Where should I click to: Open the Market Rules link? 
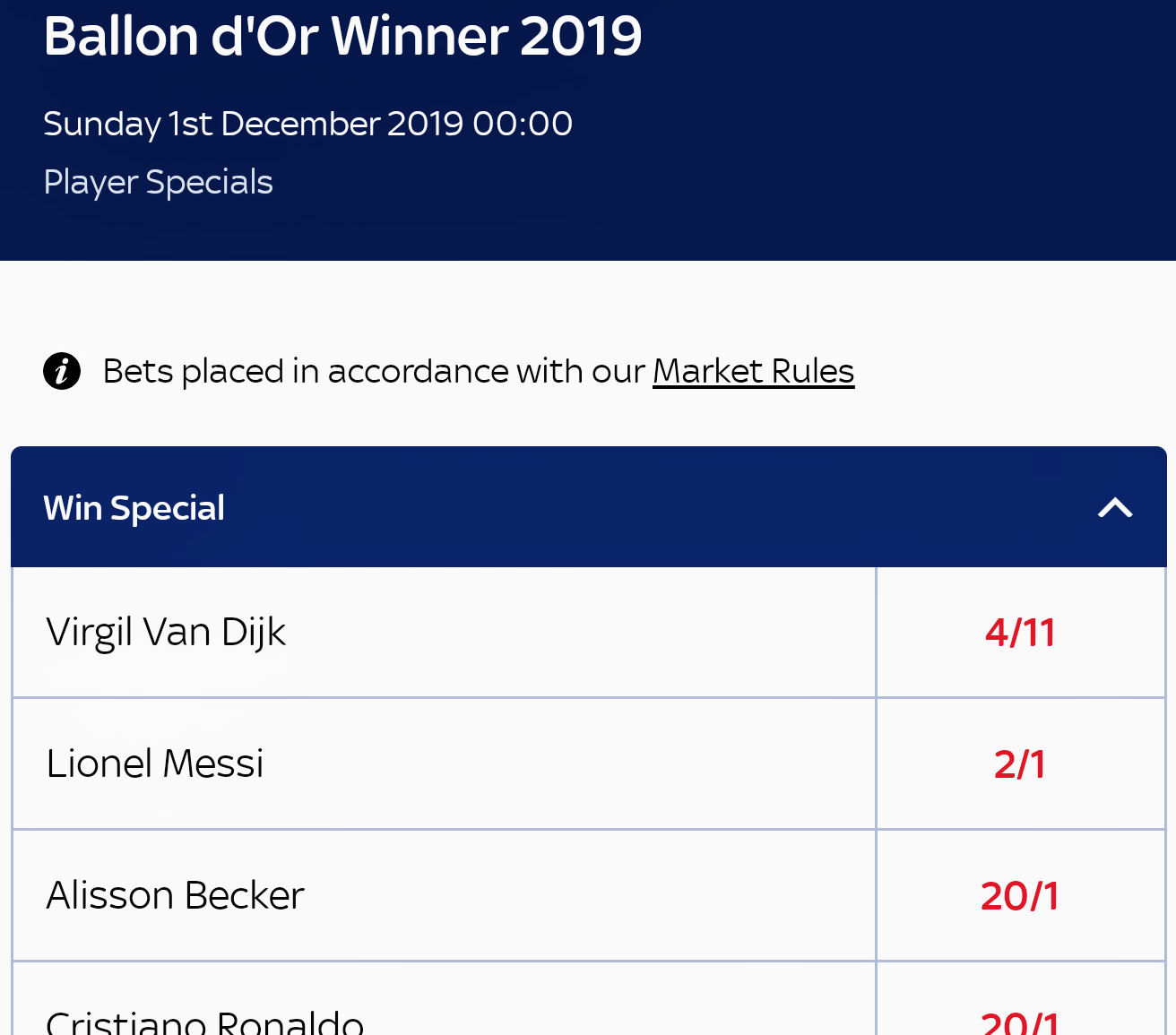753,371
